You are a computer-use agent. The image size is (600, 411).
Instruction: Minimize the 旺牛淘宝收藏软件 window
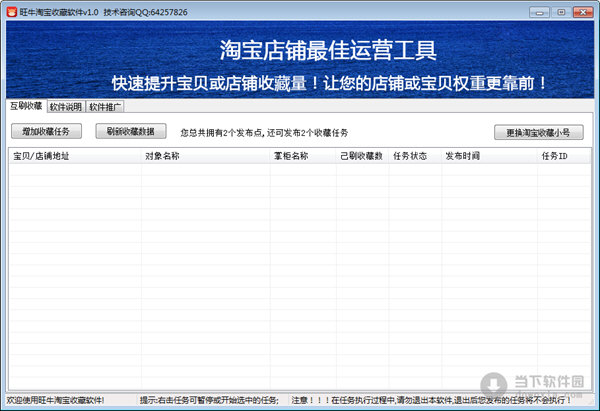[540, 12]
